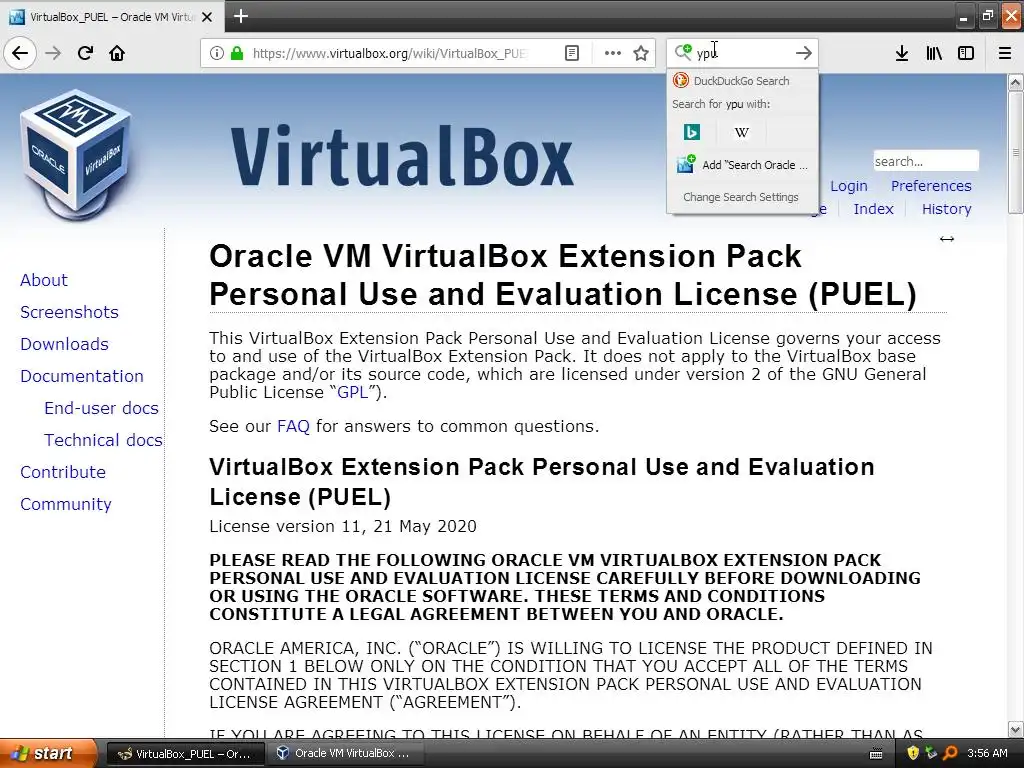The height and width of the screenshot is (768, 1024).
Task: Follow the FAQ link
Action: [293, 426]
